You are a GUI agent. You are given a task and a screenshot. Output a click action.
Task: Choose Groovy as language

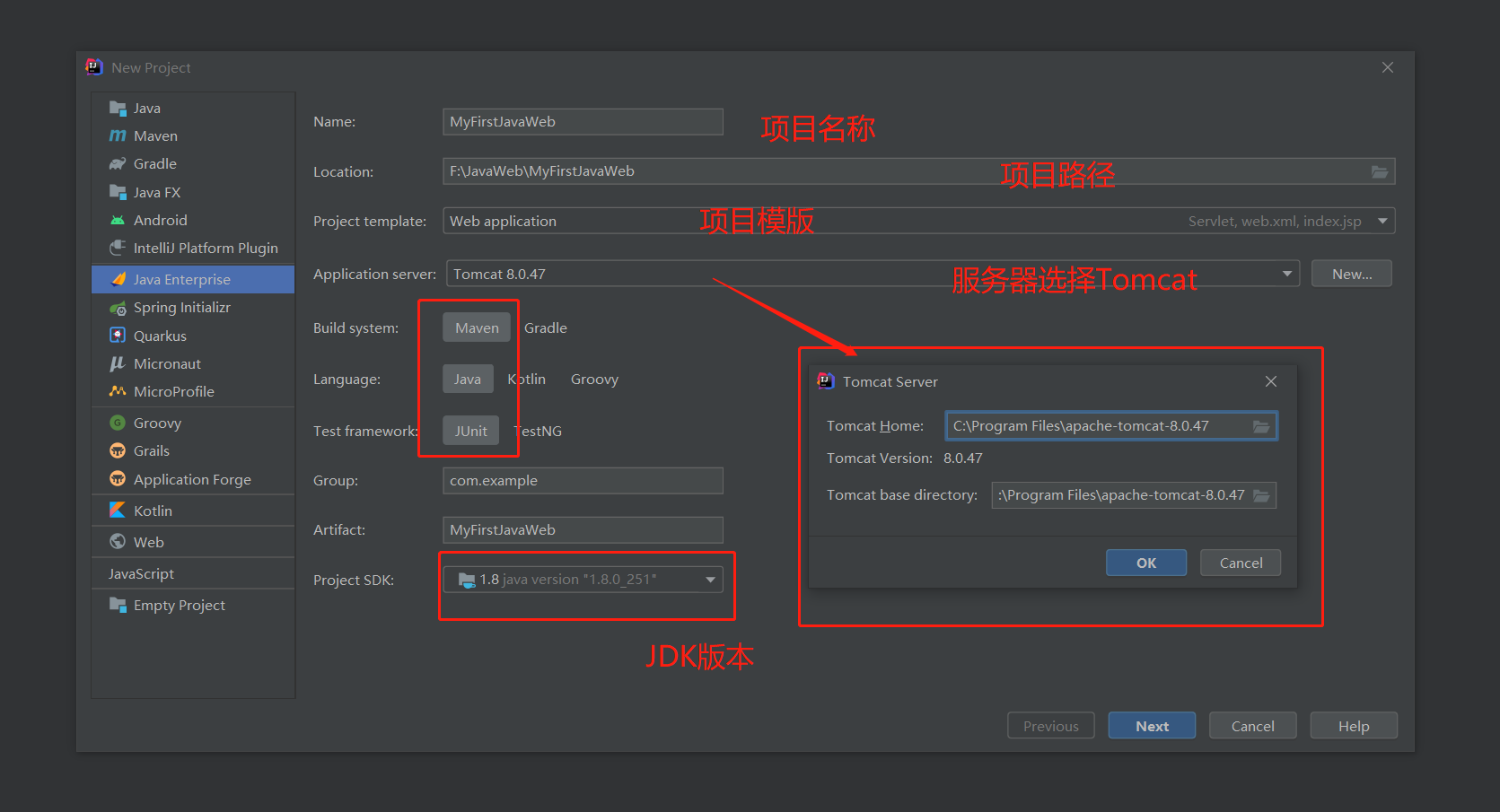[594, 379]
